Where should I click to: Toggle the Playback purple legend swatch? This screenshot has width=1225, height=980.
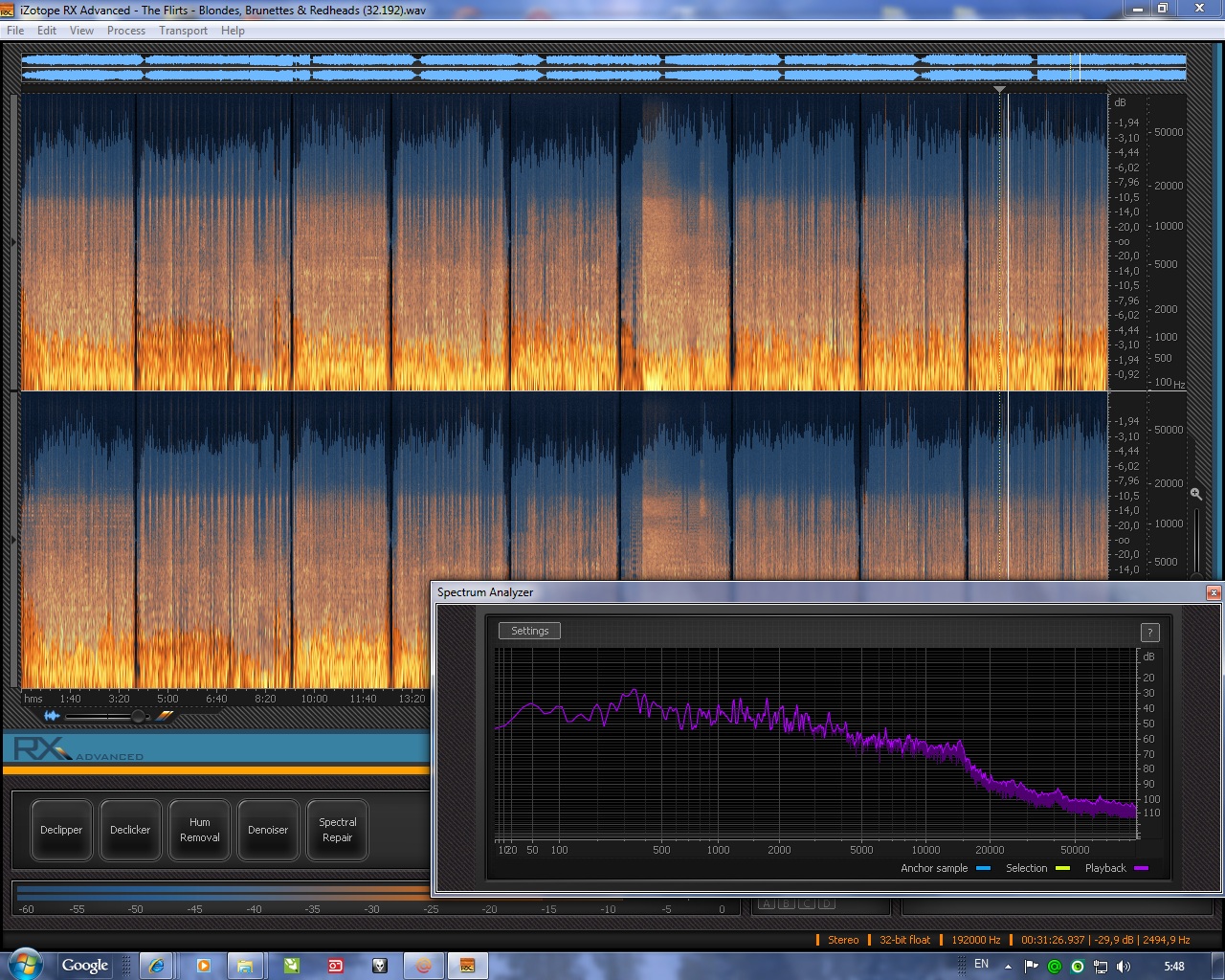coord(1141,869)
